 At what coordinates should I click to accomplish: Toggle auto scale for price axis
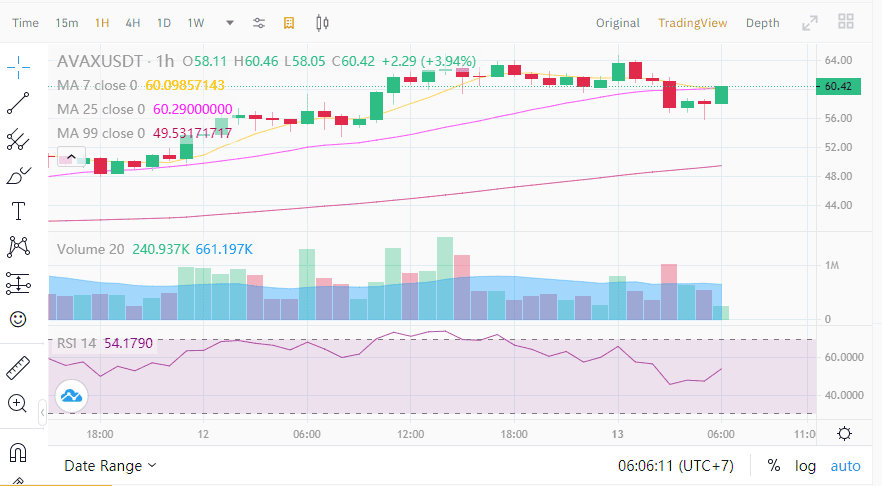(x=845, y=466)
